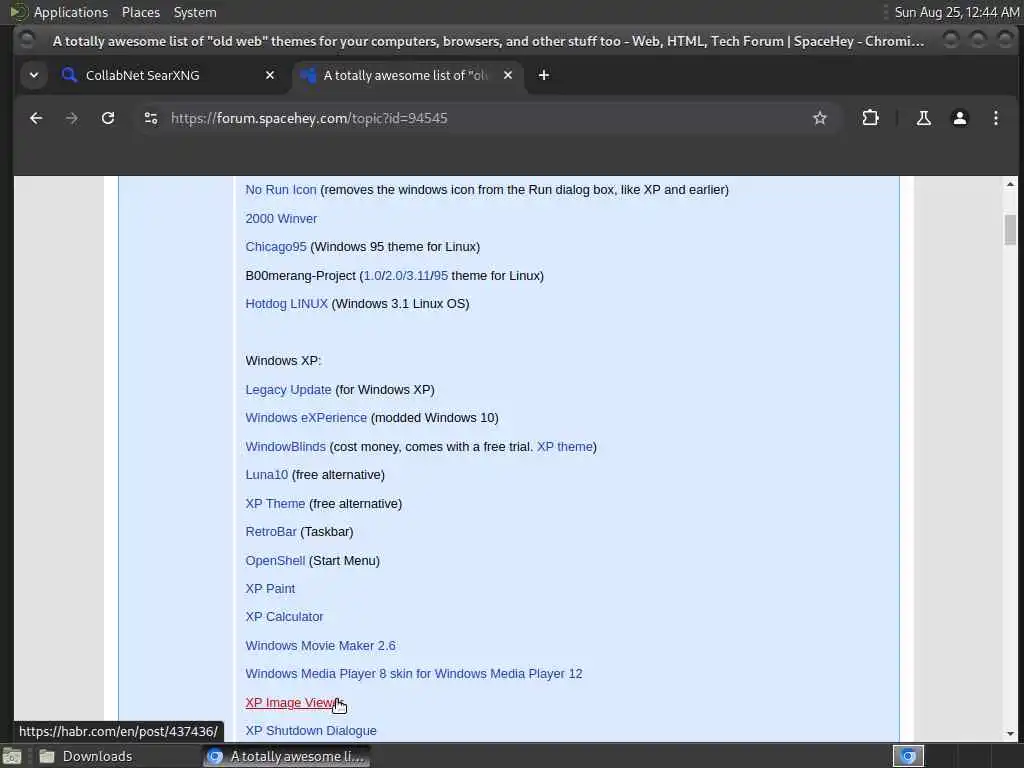Open the Hotdog LINUX link

click(x=287, y=304)
